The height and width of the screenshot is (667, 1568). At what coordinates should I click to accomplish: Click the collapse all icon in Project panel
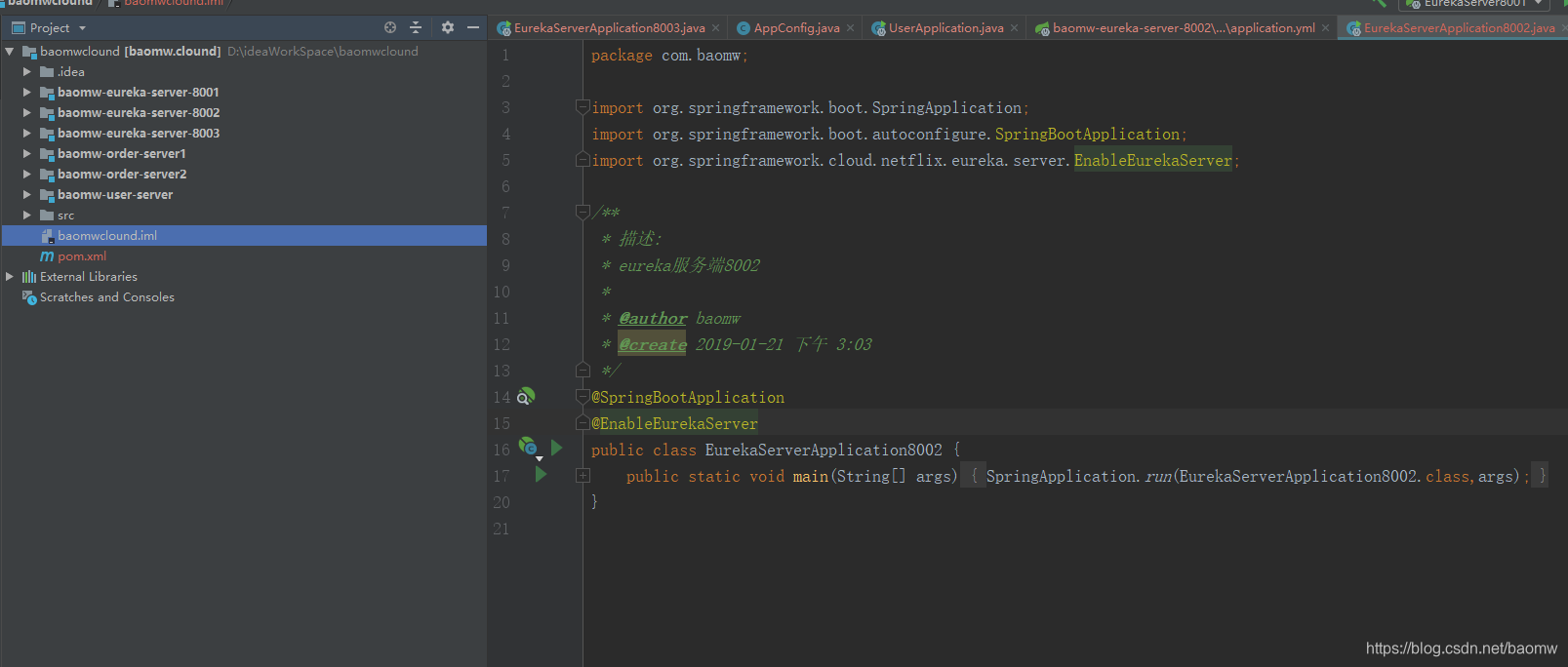416,27
